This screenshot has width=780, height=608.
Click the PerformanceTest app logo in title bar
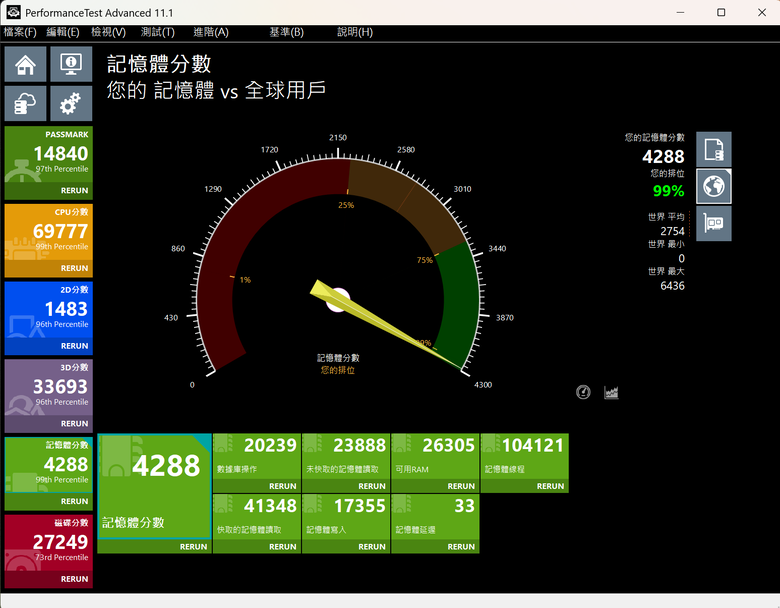click(13, 12)
